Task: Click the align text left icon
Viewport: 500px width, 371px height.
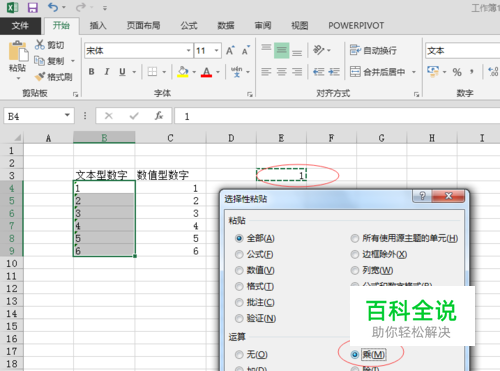Action: click(266, 72)
